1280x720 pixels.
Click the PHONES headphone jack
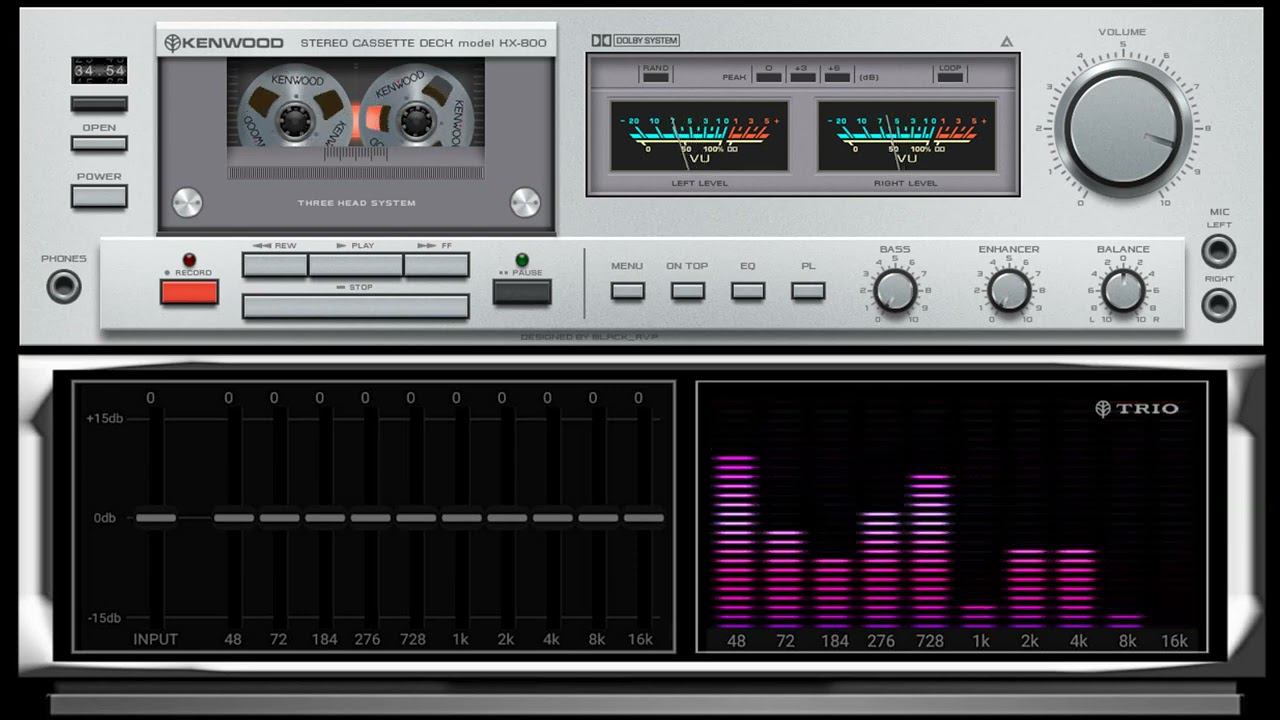point(64,287)
